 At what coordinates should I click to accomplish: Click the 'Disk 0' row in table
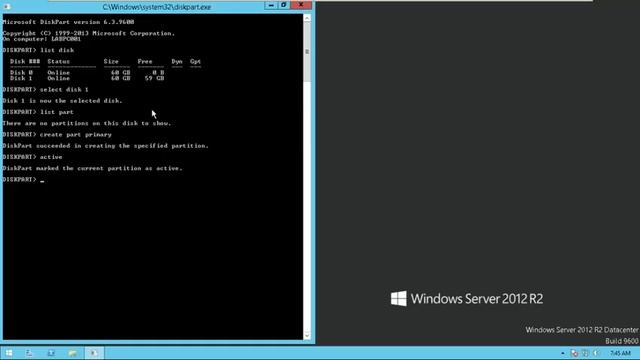[x=87, y=72]
